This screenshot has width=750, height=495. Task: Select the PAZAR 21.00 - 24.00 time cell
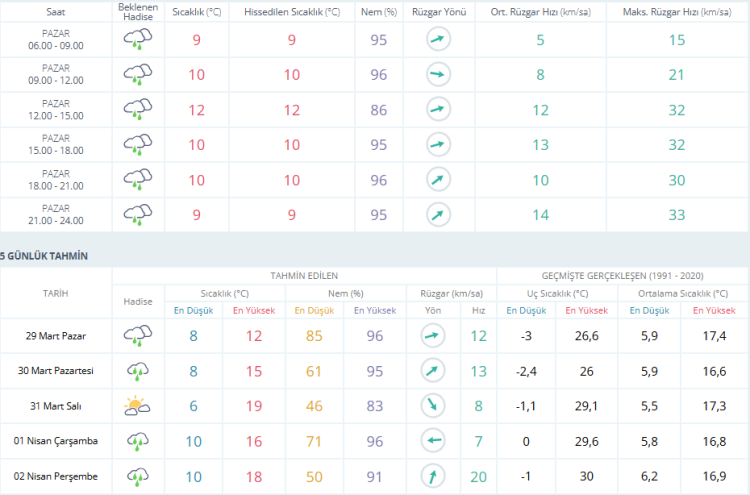[62, 214]
